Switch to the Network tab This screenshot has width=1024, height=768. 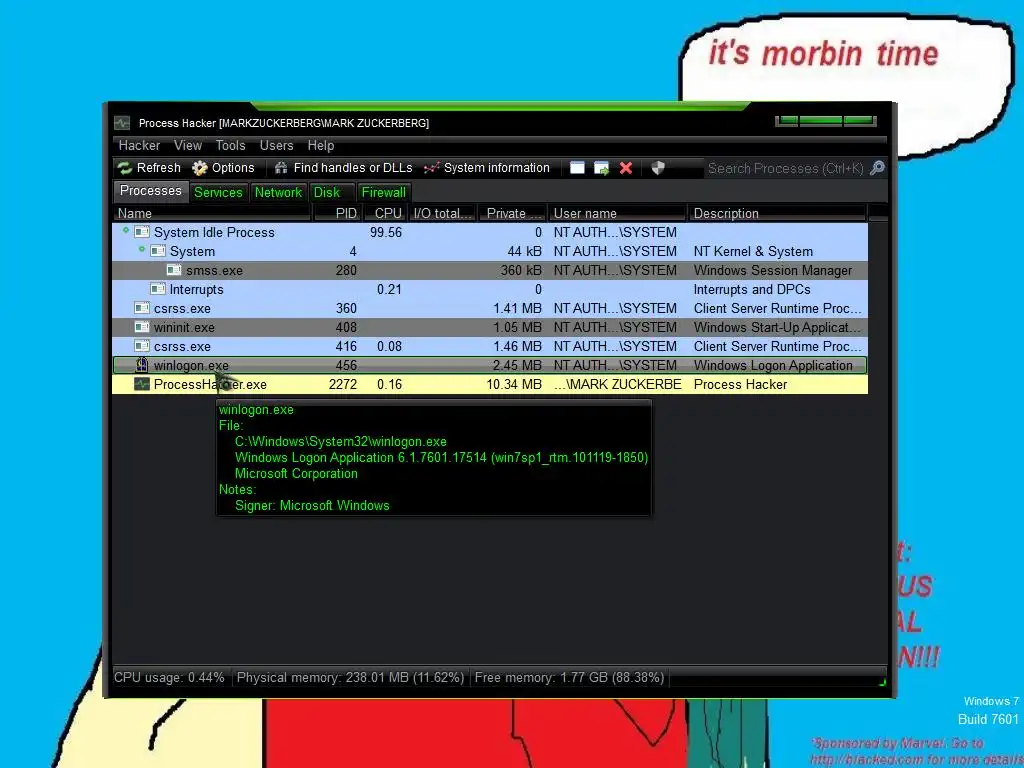[x=278, y=193]
